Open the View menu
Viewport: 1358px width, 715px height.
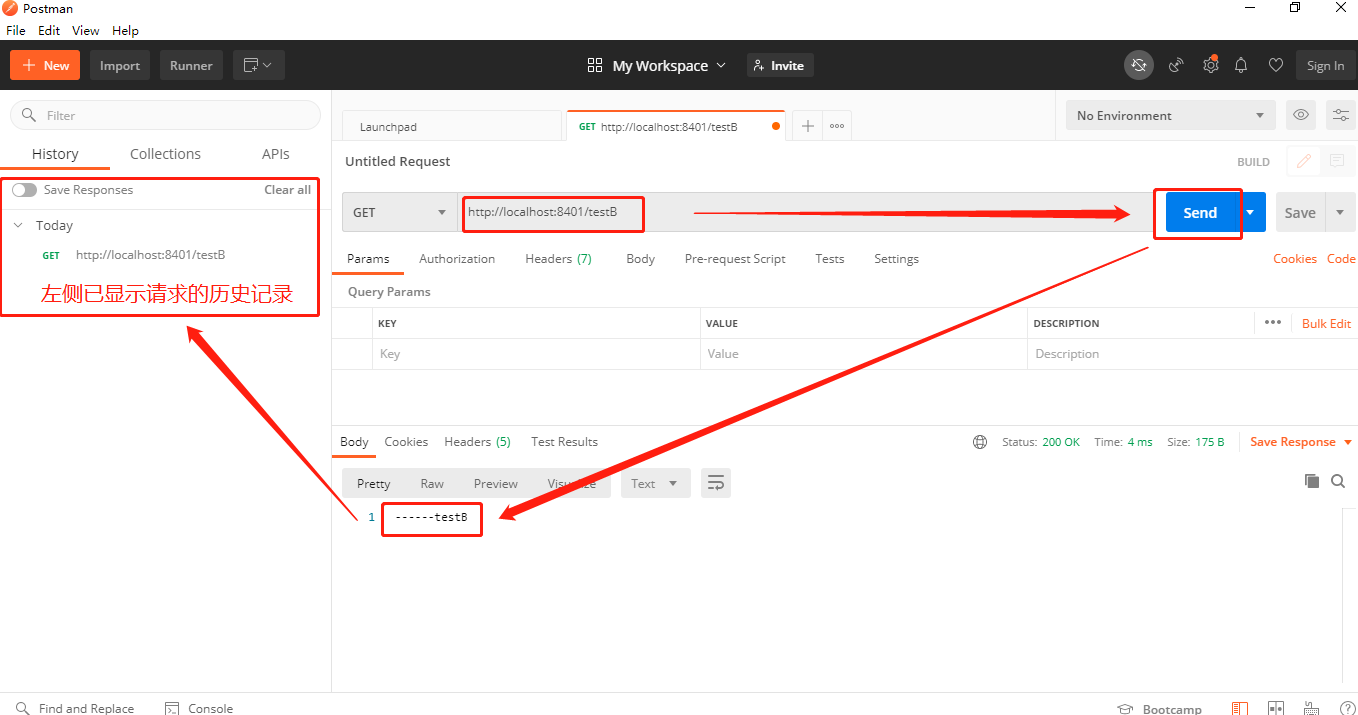pos(86,31)
